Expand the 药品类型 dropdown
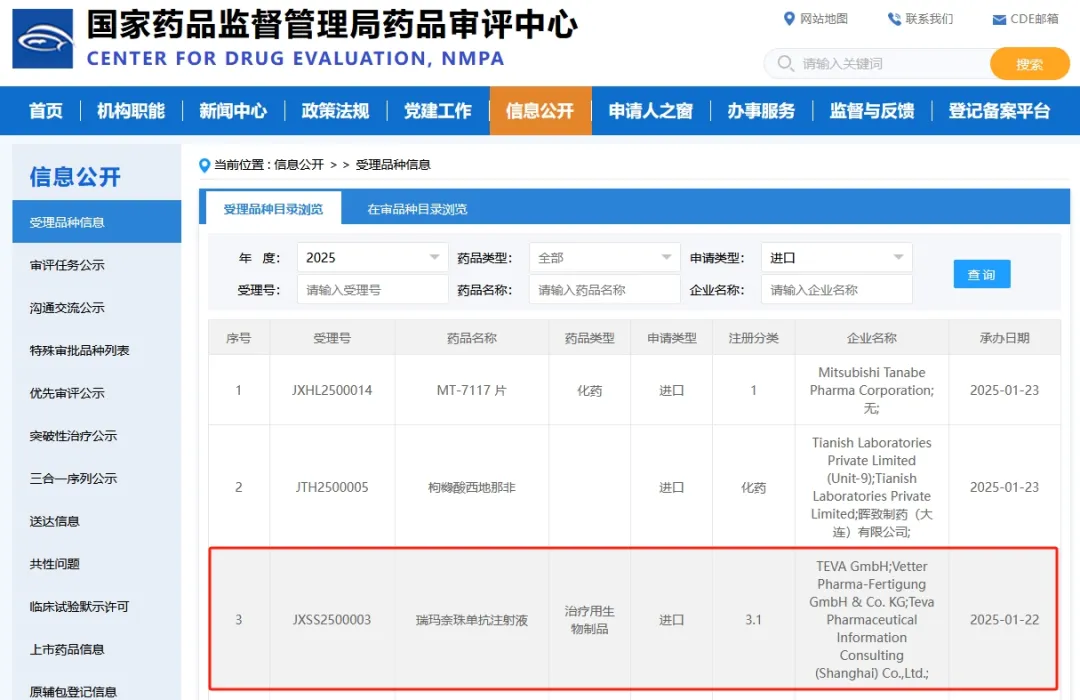 [604, 257]
